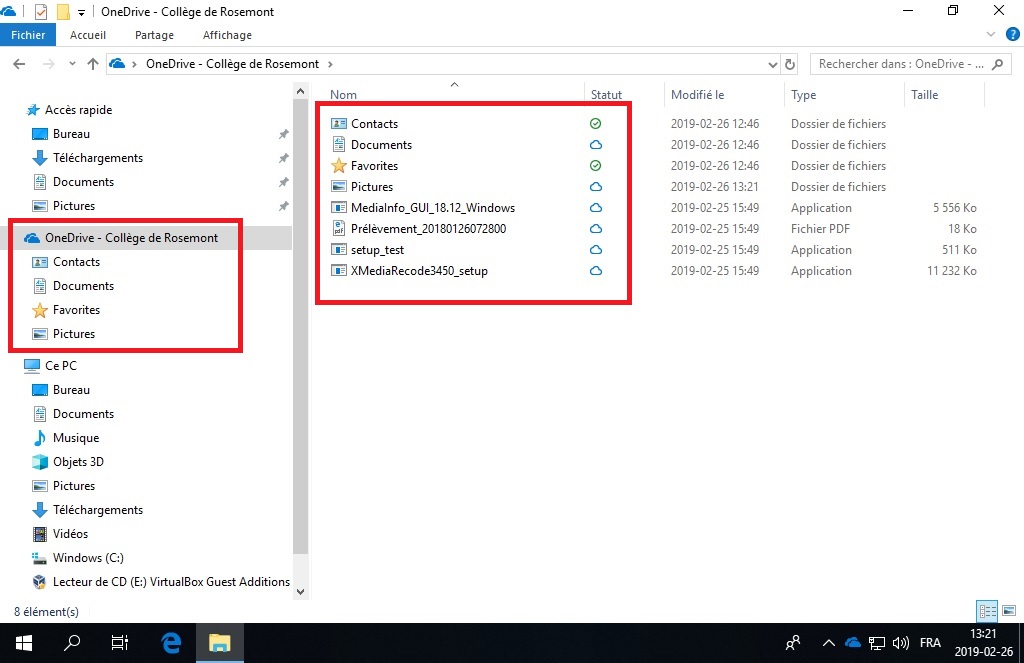Click the refresh button in address bar
Screen dimensions: 1024x663
[x=790, y=64]
